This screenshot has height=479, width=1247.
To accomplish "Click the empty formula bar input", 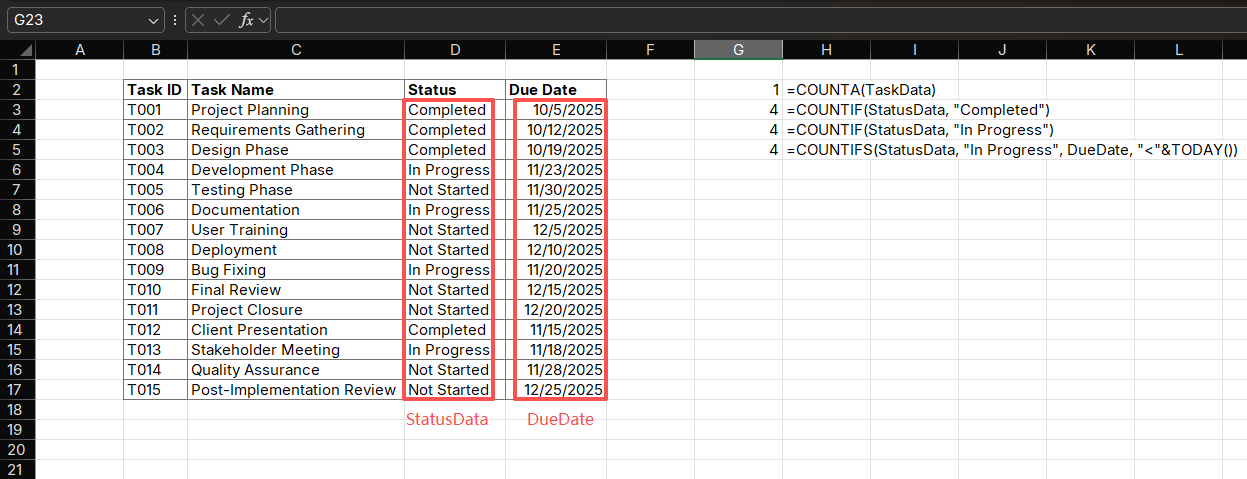I will 750,20.
